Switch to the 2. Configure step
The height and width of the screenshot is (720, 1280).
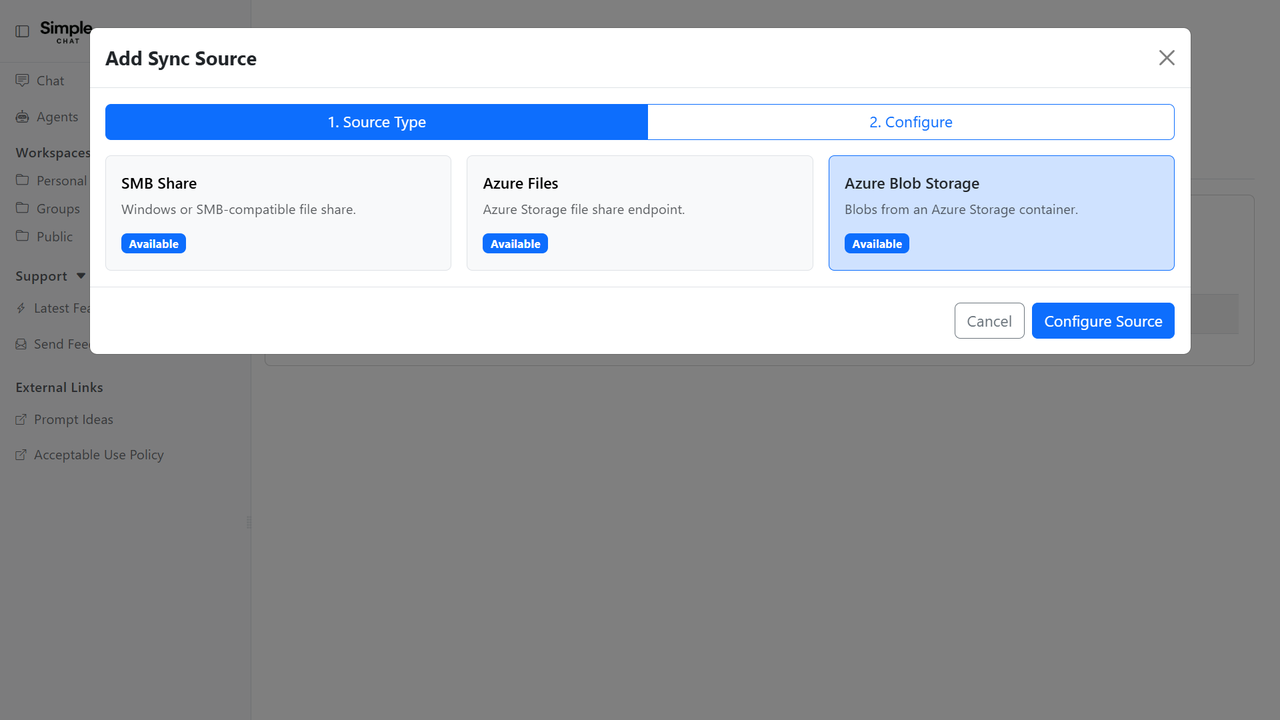[911, 122]
